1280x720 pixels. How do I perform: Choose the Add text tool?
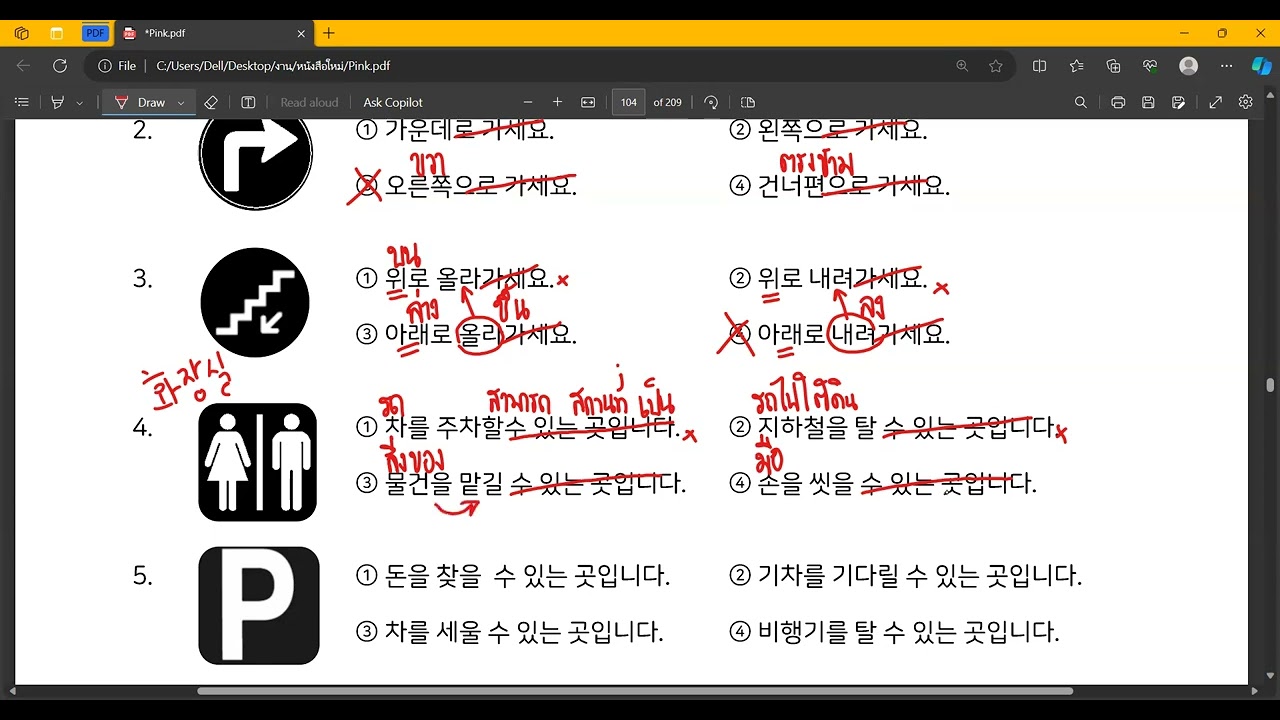tap(248, 102)
